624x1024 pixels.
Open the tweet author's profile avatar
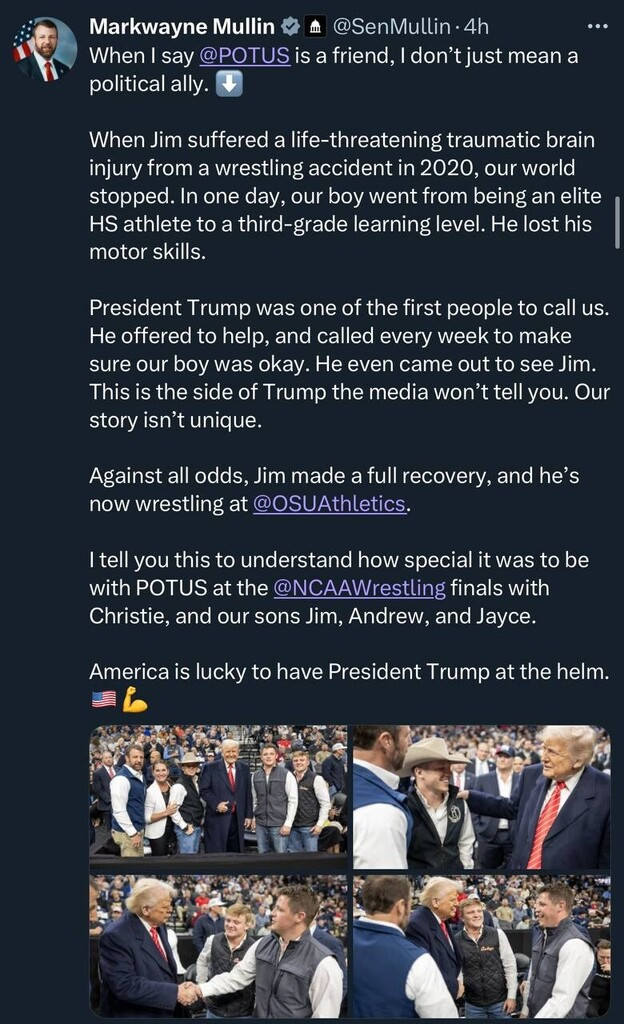(44, 50)
